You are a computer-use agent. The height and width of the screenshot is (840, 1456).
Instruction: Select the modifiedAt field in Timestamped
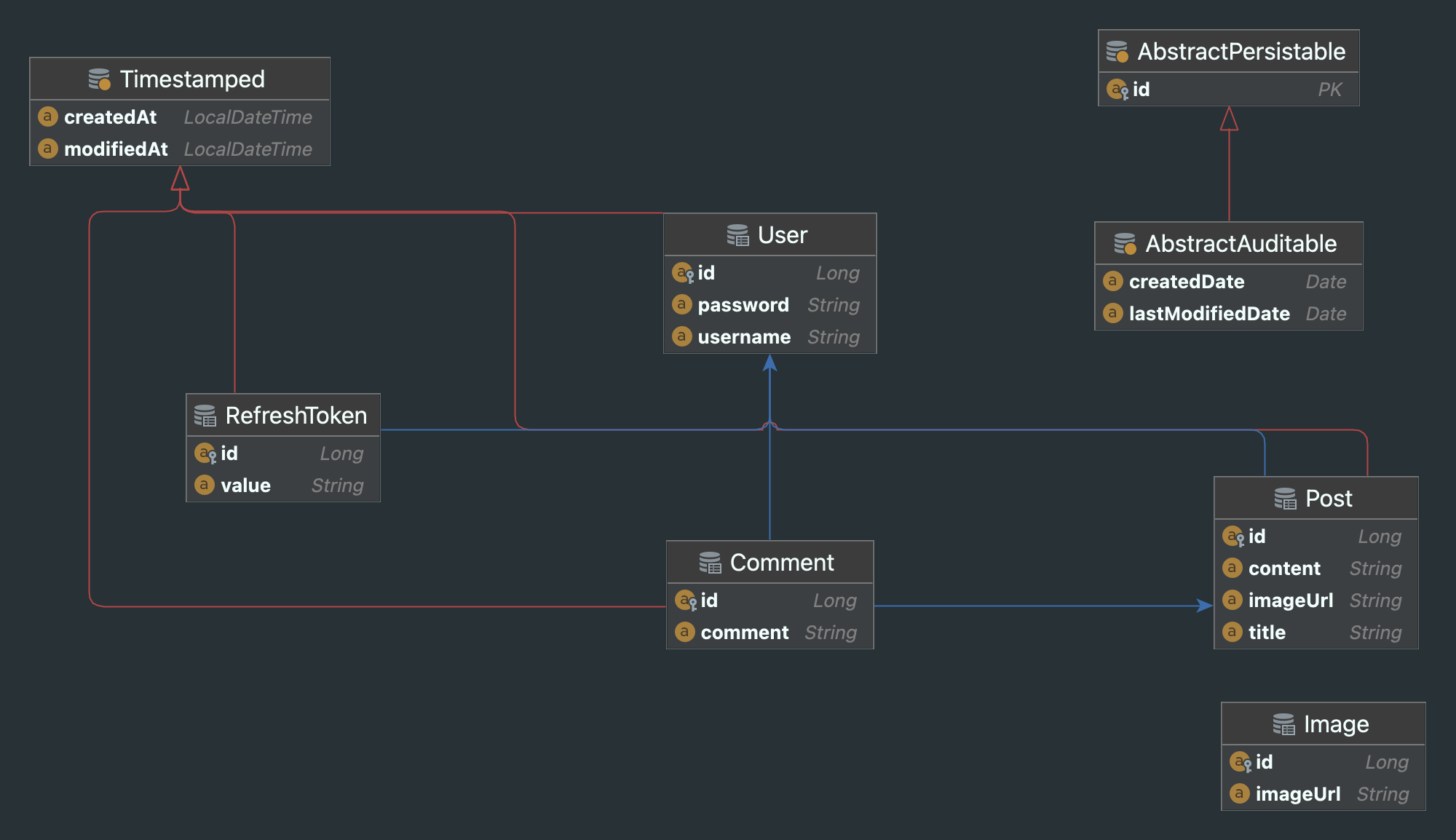(116, 149)
